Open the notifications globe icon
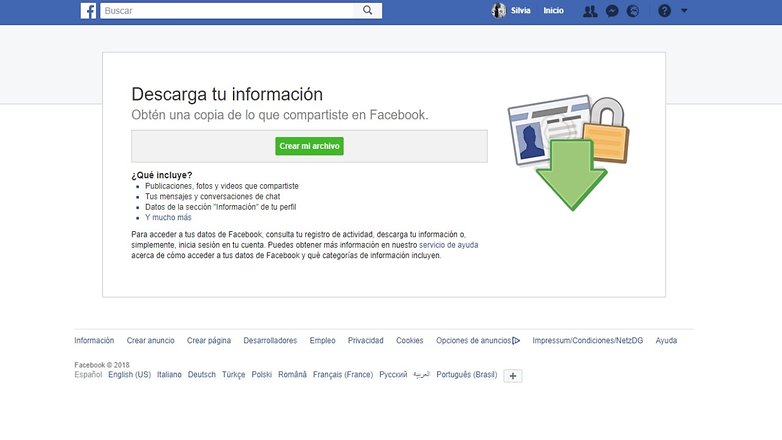 pyautogui.click(x=633, y=11)
